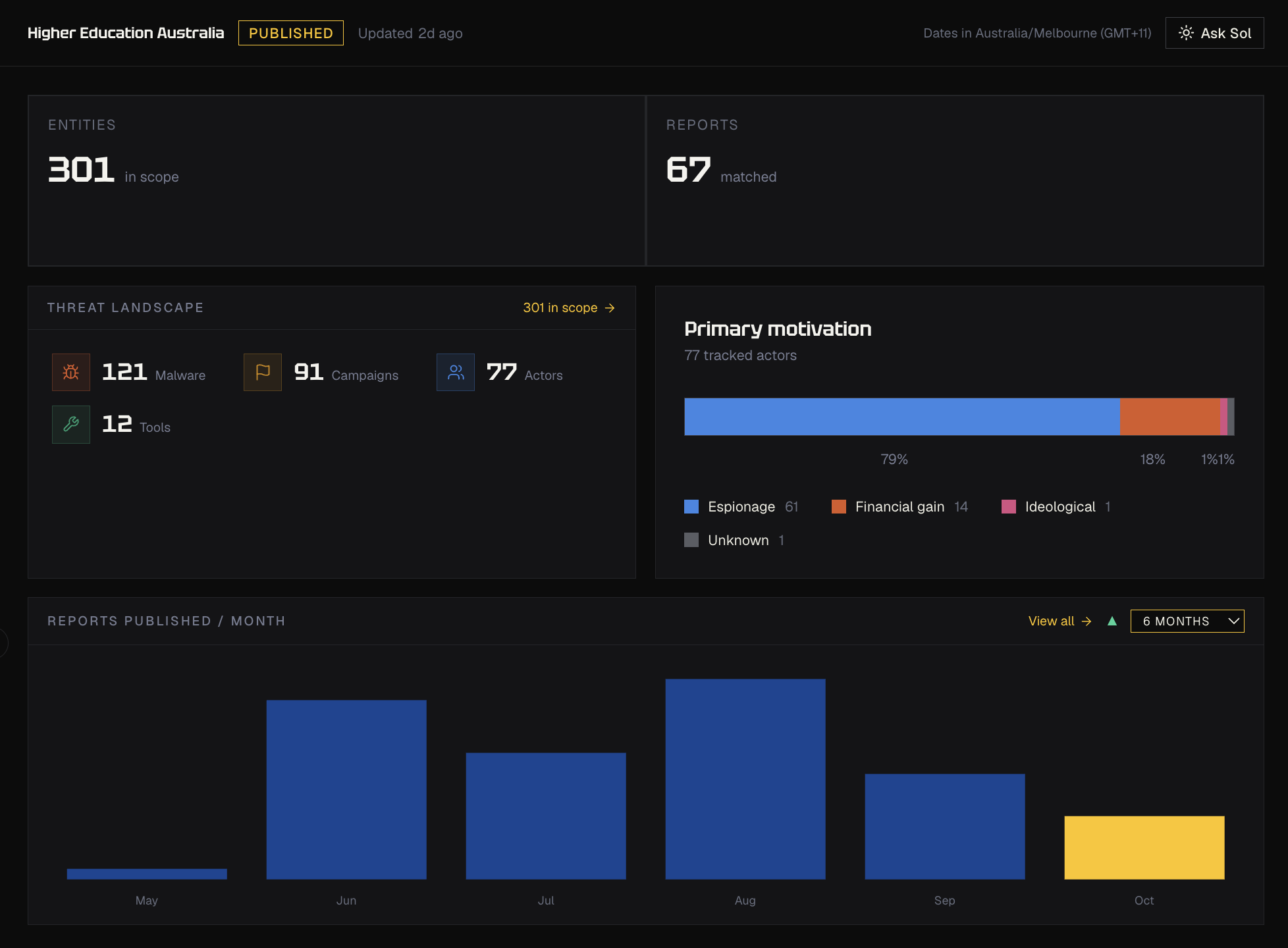Viewport: 1288px width, 948px height.
Task: Click the Campaigns flag icon
Action: click(x=263, y=373)
